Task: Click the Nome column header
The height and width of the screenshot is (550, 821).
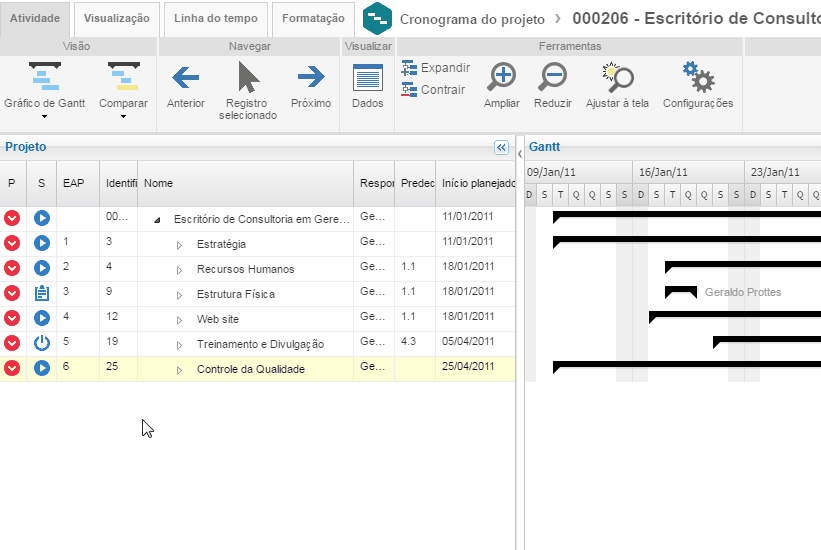Action: point(245,184)
